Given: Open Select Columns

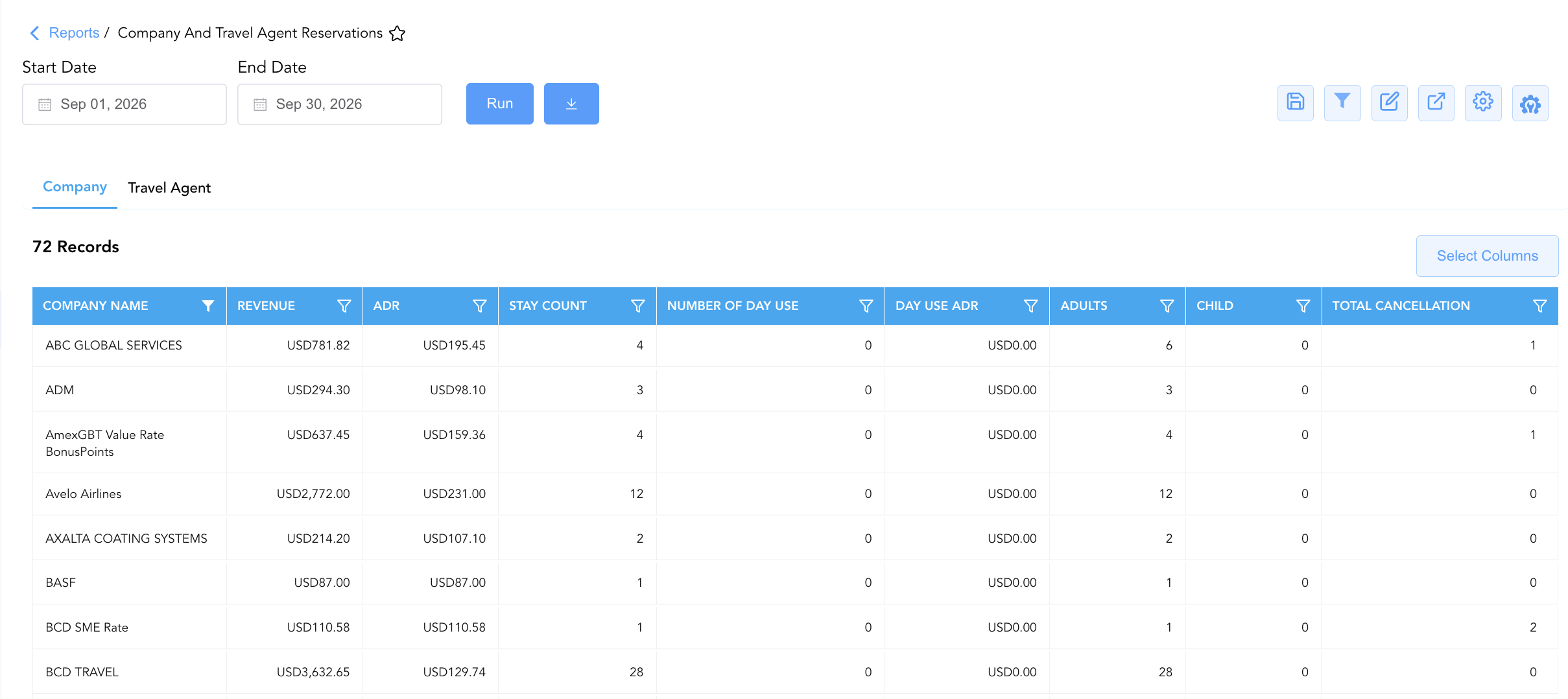Looking at the screenshot, I should [x=1487, y=256].
